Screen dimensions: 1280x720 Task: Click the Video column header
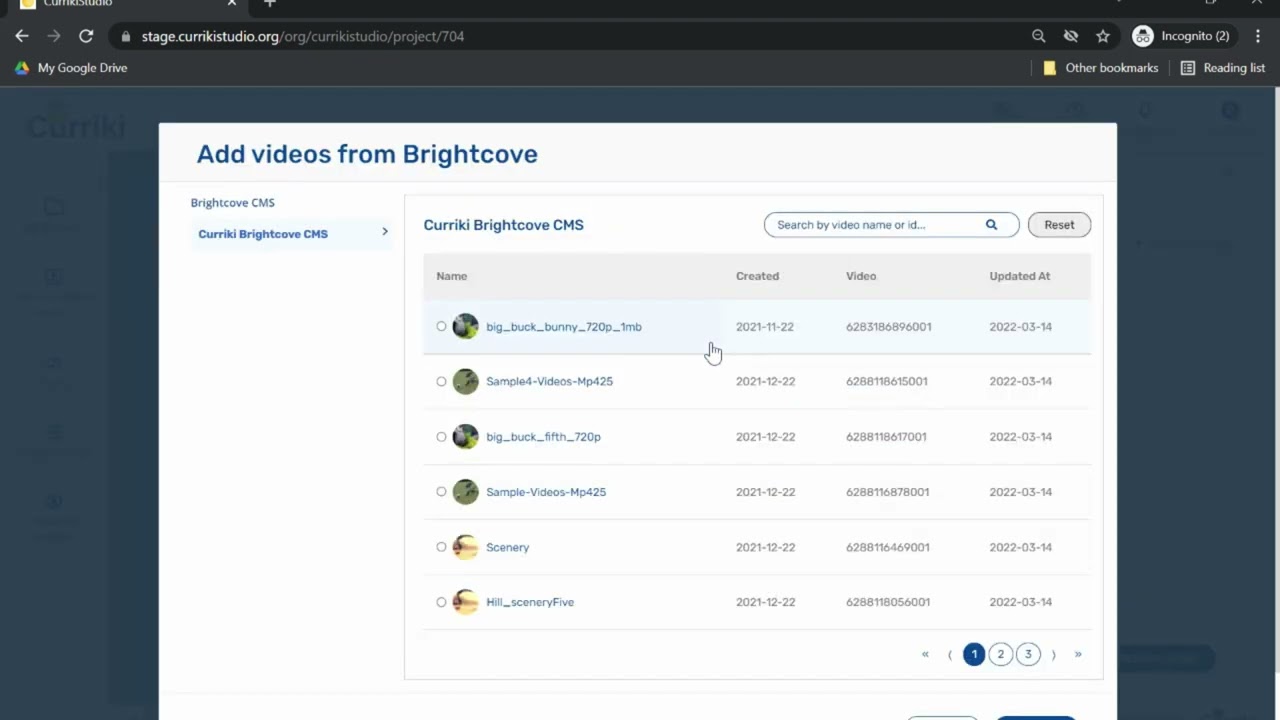pos(861,276)
